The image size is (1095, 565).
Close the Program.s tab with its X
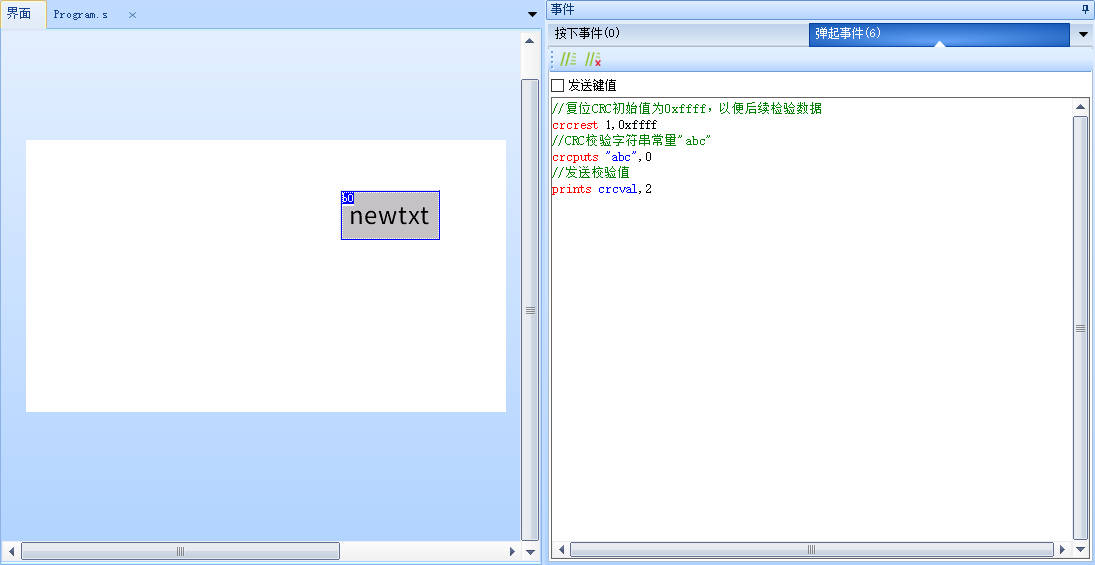tap(132, 15)
